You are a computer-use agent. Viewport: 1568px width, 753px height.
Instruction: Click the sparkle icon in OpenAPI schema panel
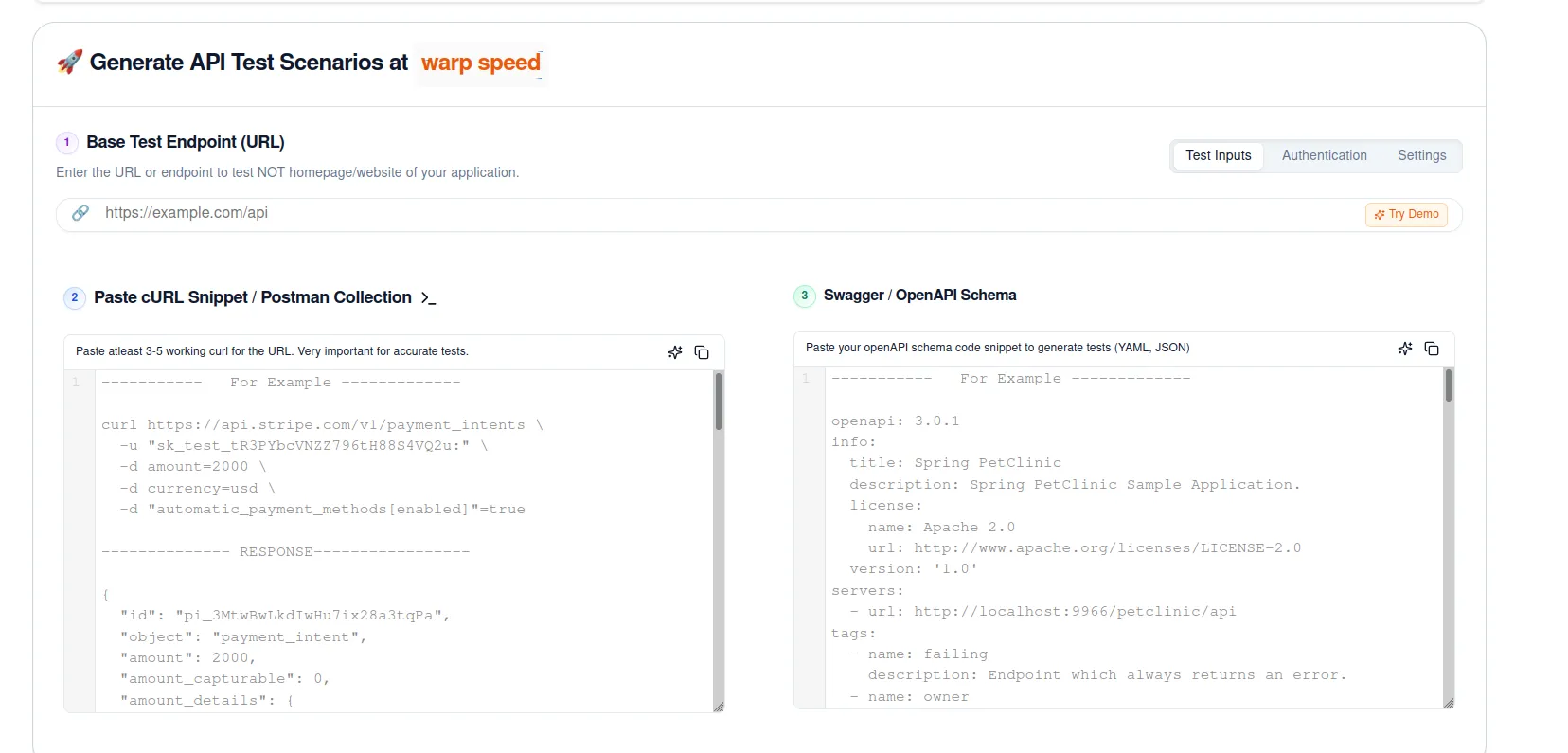coord(1405,349)
